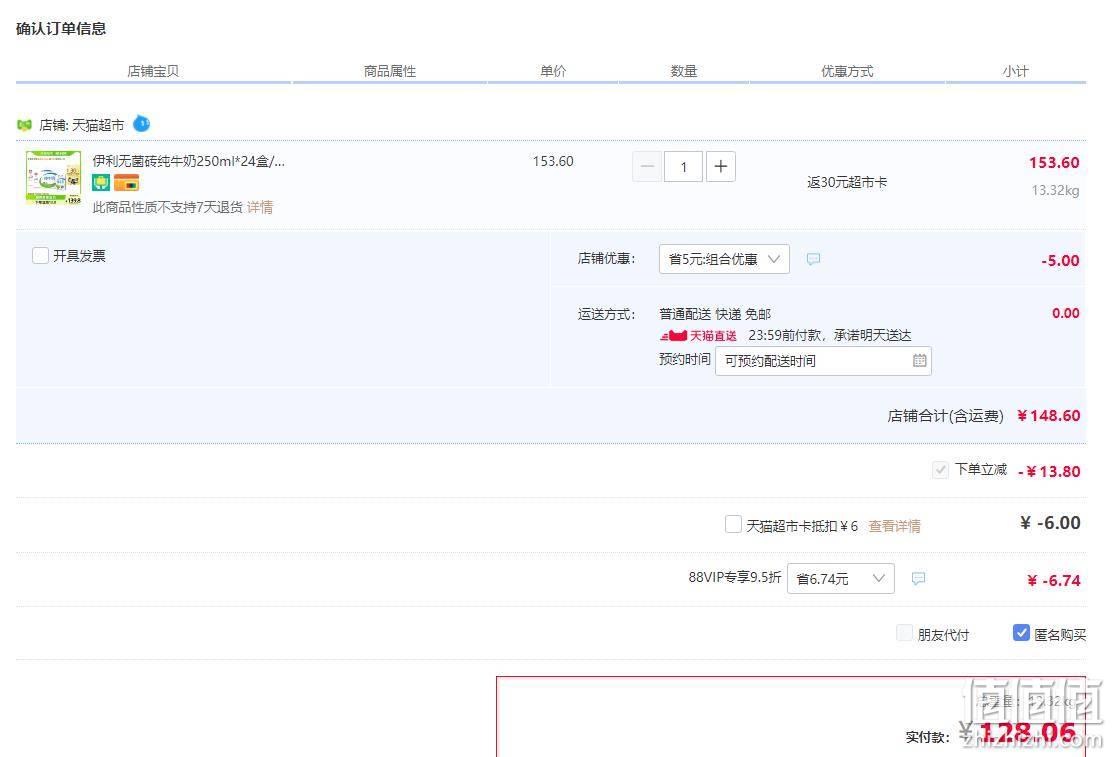Open the message icon next to 省6.74元 dropdown

point(918,578)
